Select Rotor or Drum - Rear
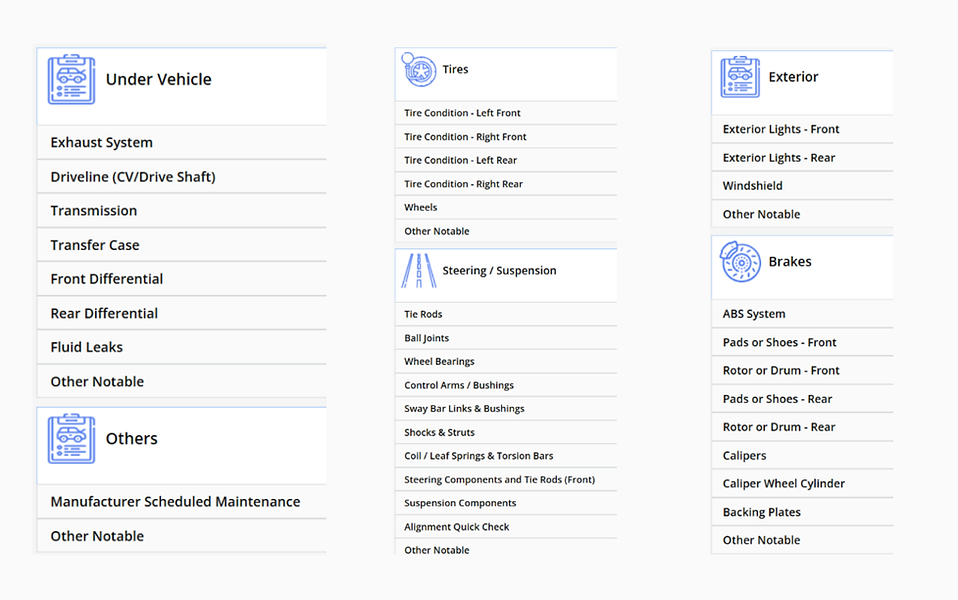The image size is (958, 600). [x=802, y=427]
